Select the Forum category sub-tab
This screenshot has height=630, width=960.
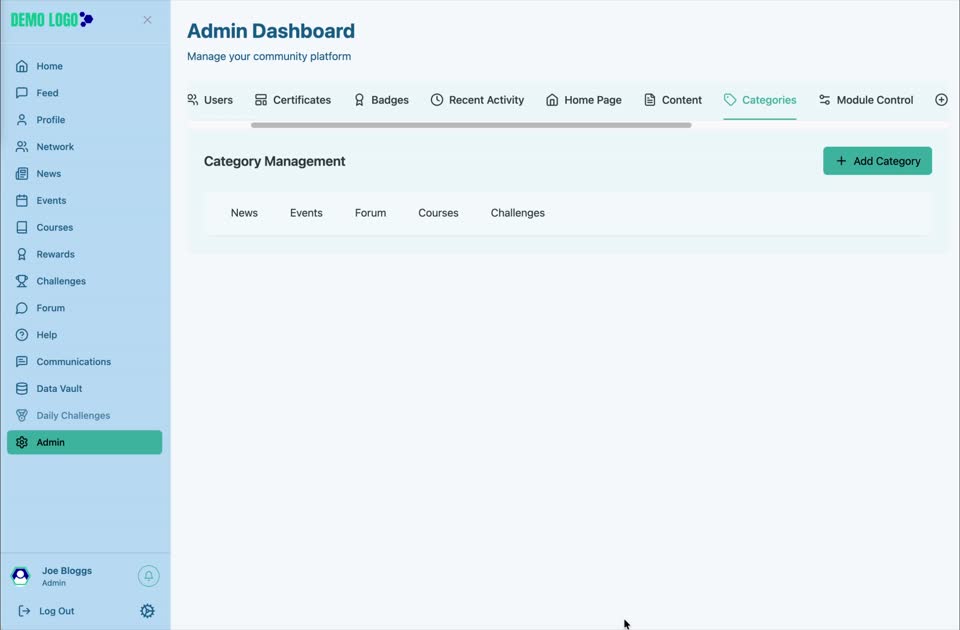(370, 213)
